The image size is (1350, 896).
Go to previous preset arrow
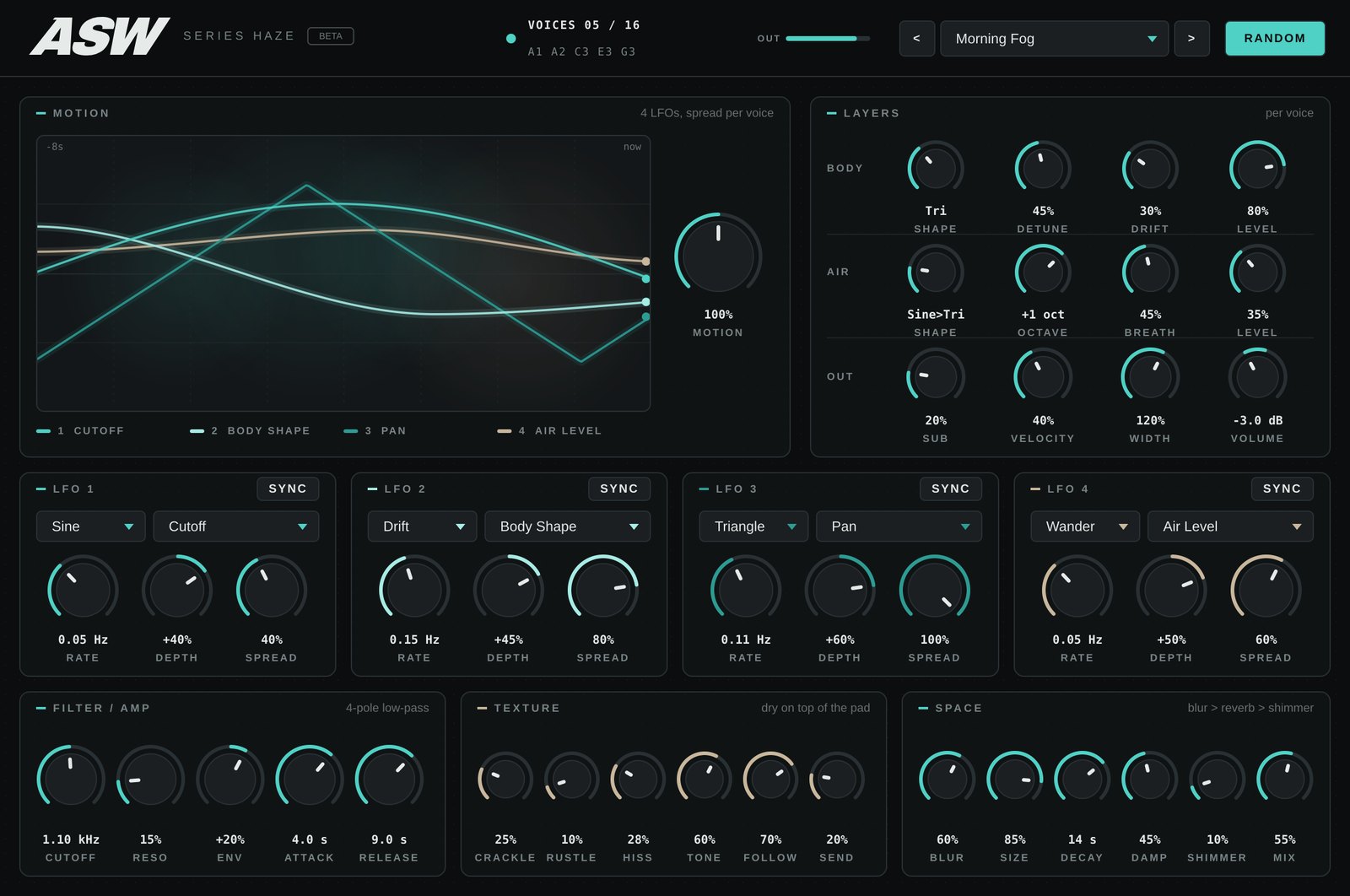click(916, 38)
